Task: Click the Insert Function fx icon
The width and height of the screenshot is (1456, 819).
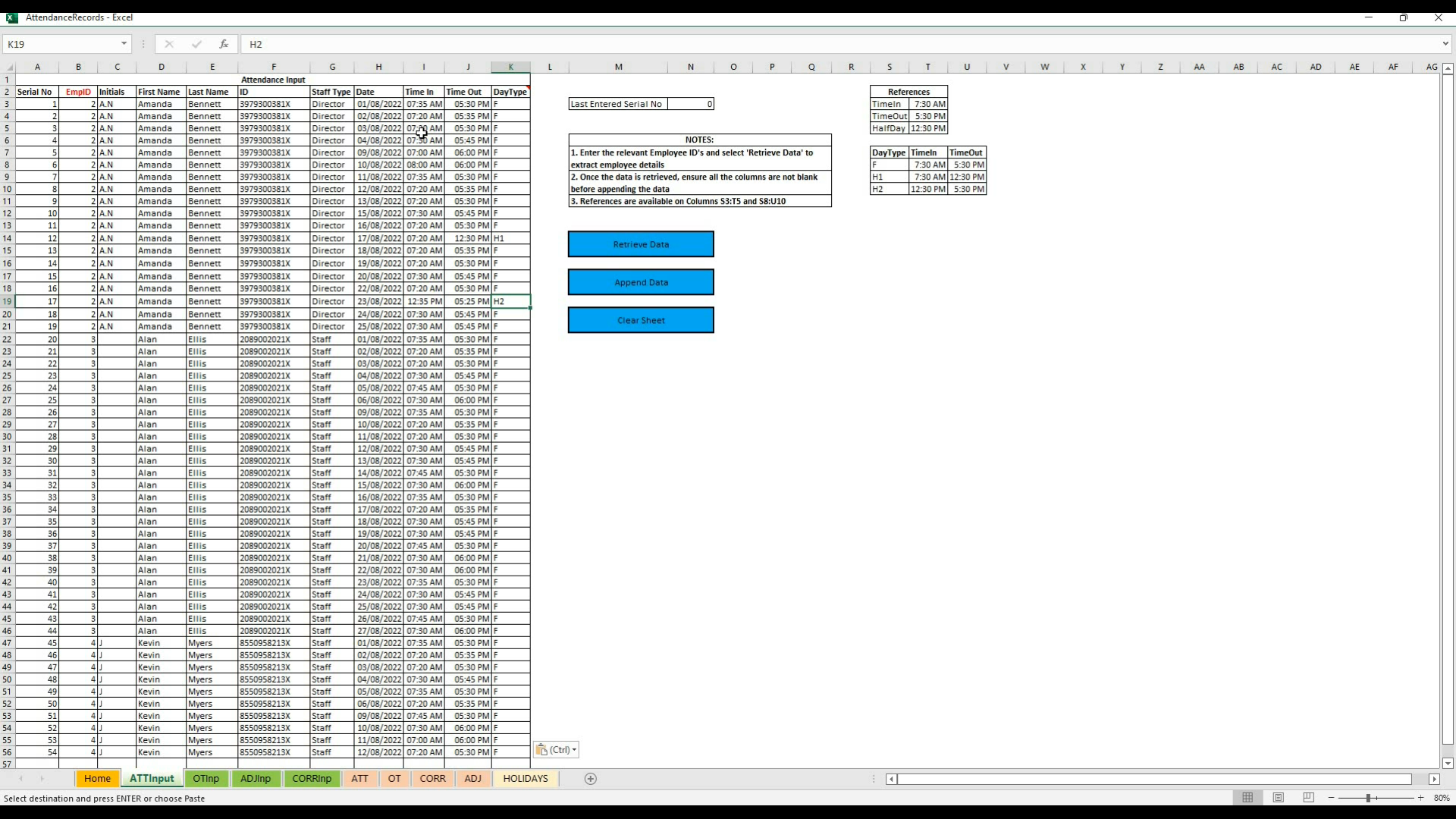Action: pos(224,44)
